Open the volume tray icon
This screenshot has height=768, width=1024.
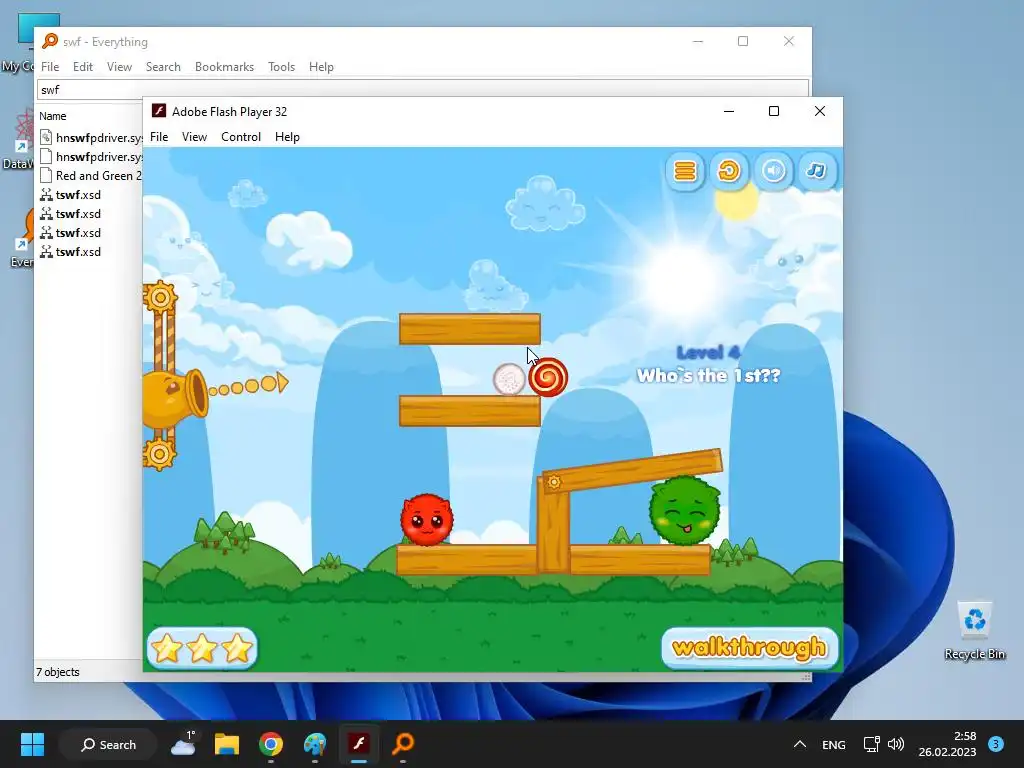click(896, 744)
